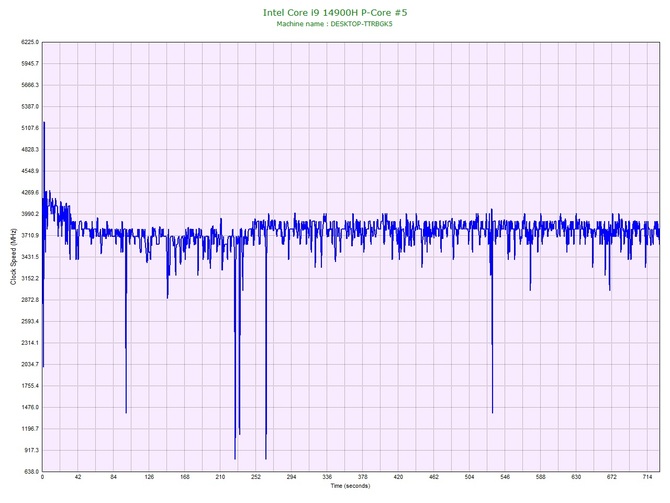Click the 546 tick on time axis

pyautogui.click(x=505, y=477)
